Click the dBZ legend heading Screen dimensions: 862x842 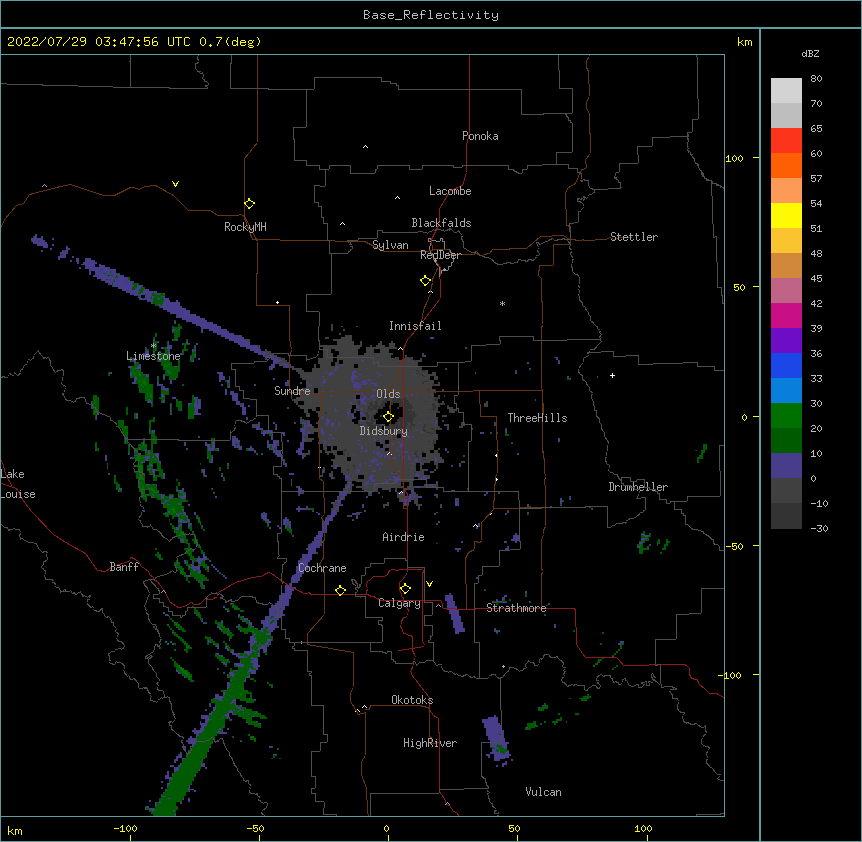[x=810, y=54]
